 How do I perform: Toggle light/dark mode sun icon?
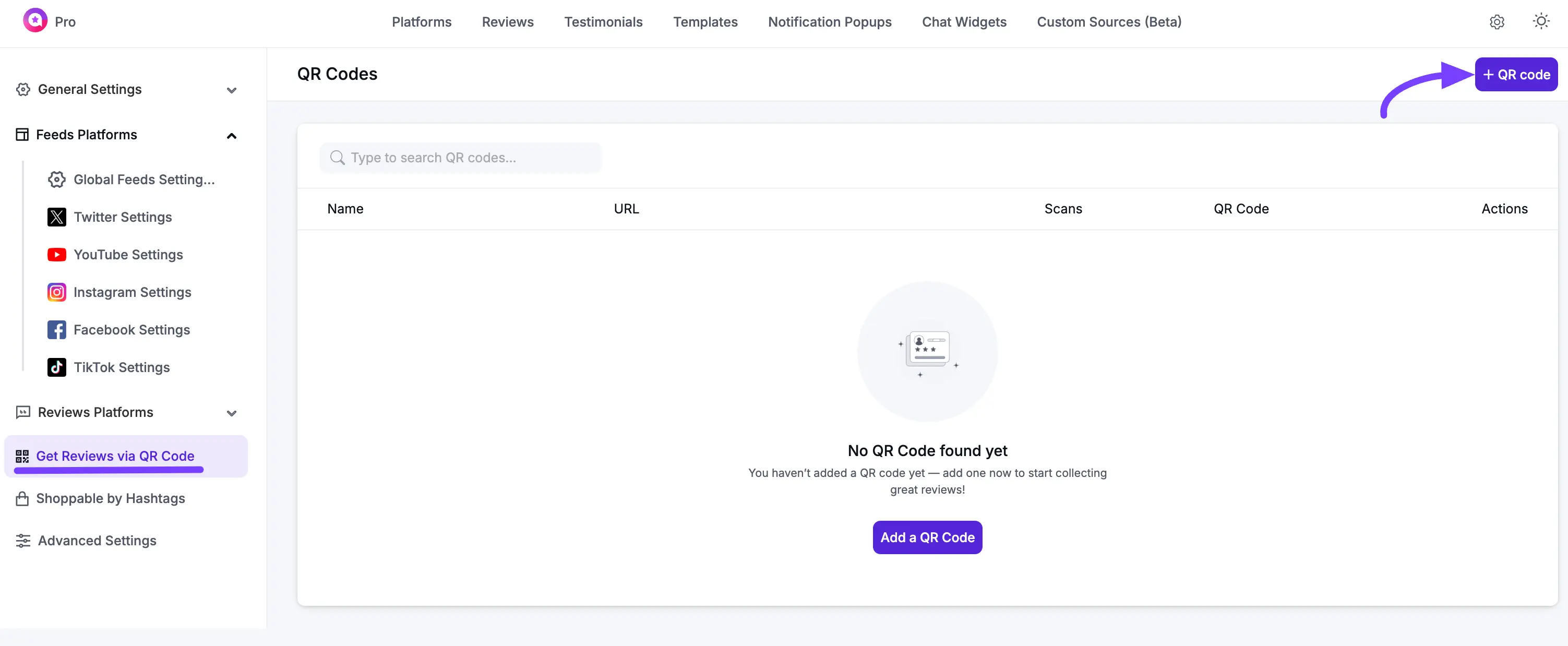1541,22
